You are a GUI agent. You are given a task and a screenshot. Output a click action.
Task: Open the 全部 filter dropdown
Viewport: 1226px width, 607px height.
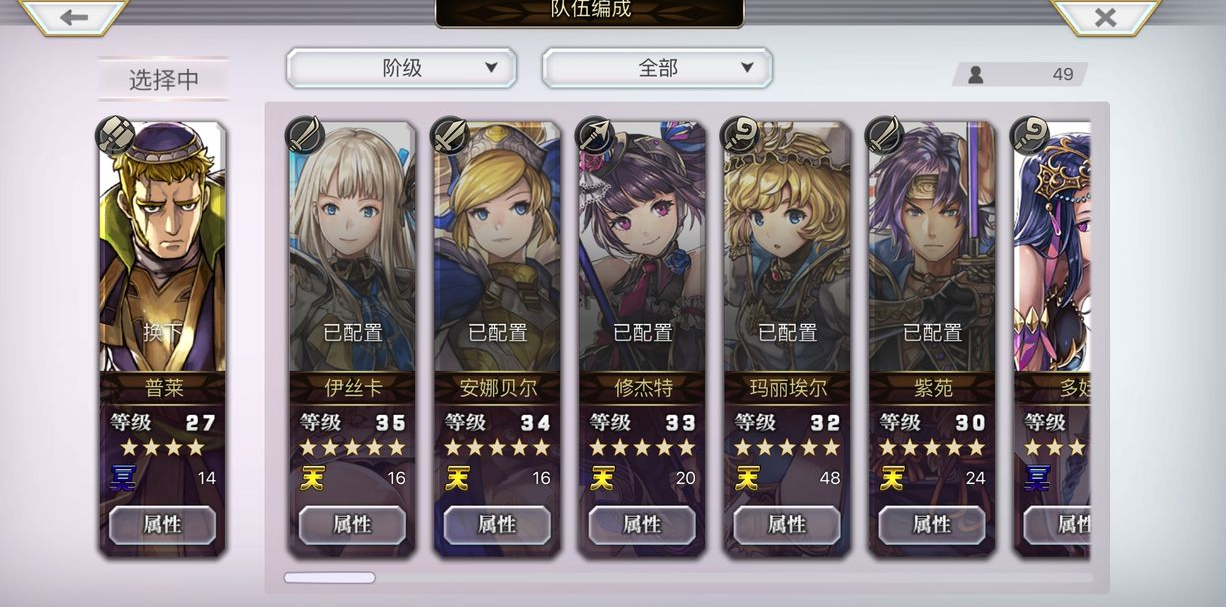[657, 68]
